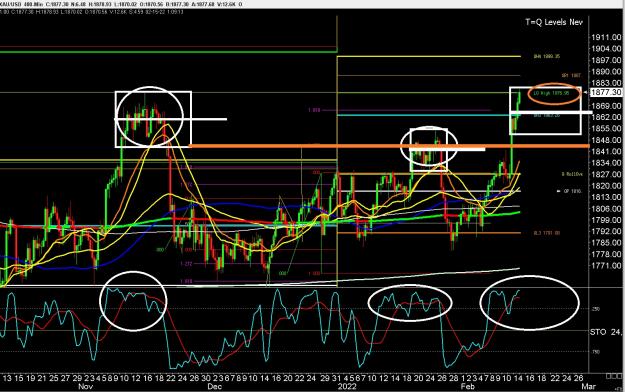The height and width of the screenshot is (392, 625).
Task: Click the 1890.00 price axis label
Action: point(606,72)
